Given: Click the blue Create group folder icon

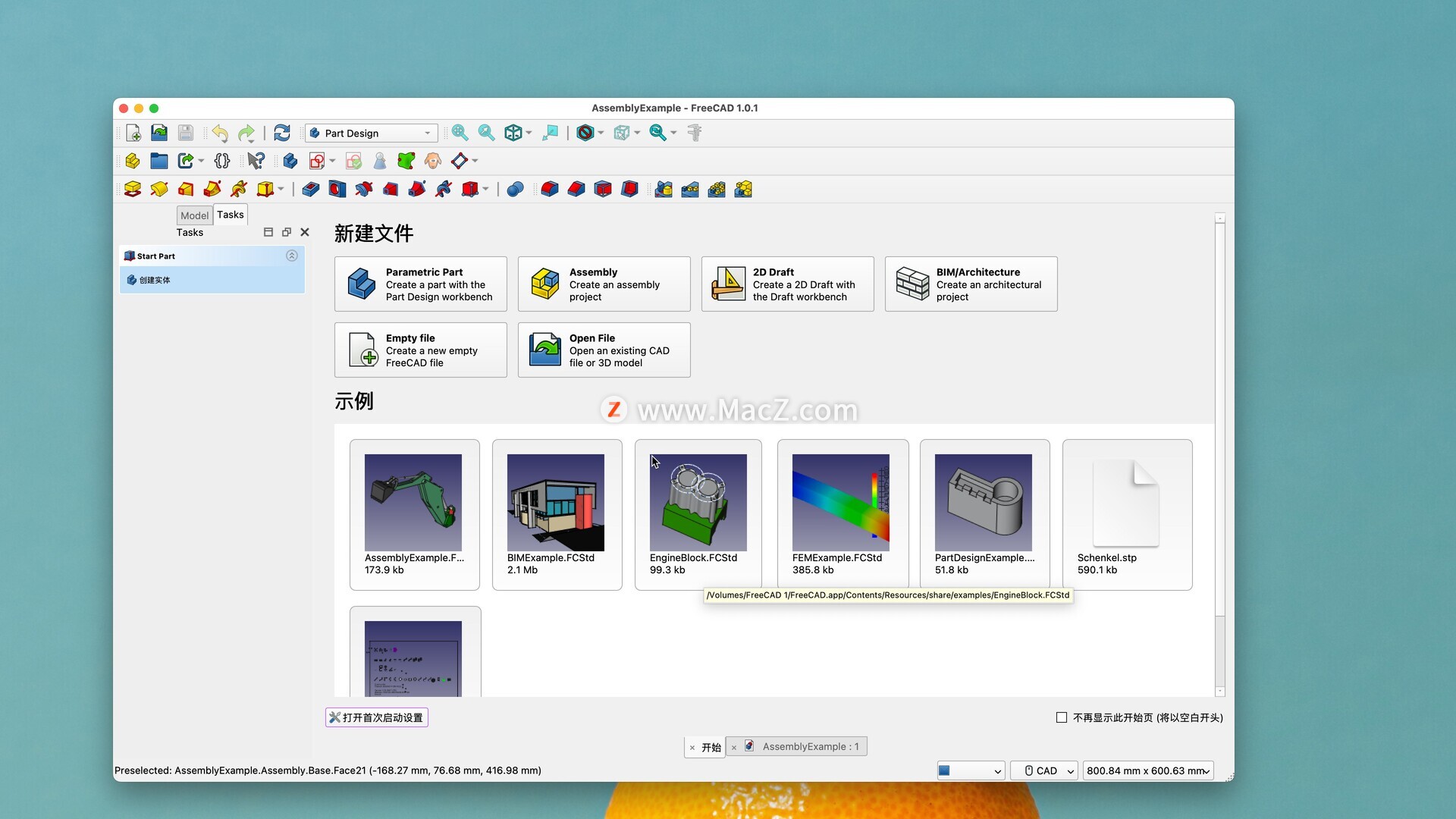Looking at the screenshot, I should 159,161.
